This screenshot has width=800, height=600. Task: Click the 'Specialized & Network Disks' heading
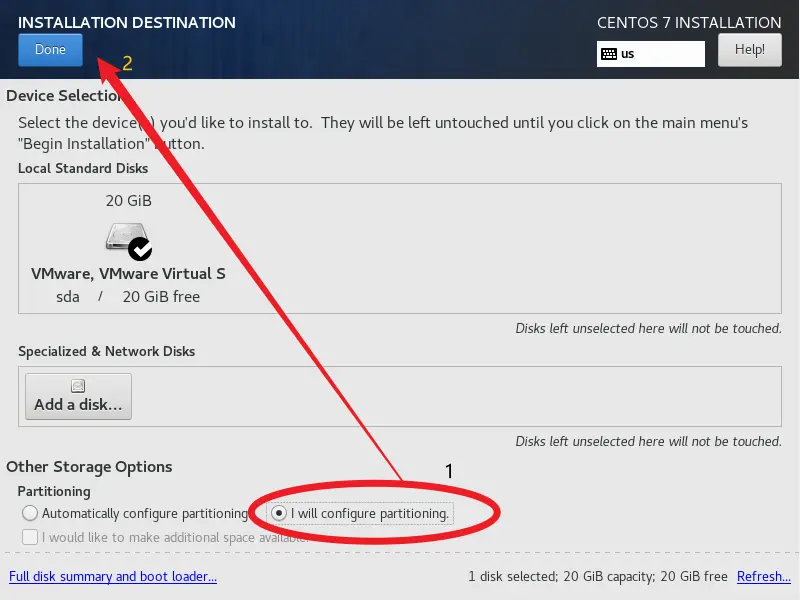106,351
